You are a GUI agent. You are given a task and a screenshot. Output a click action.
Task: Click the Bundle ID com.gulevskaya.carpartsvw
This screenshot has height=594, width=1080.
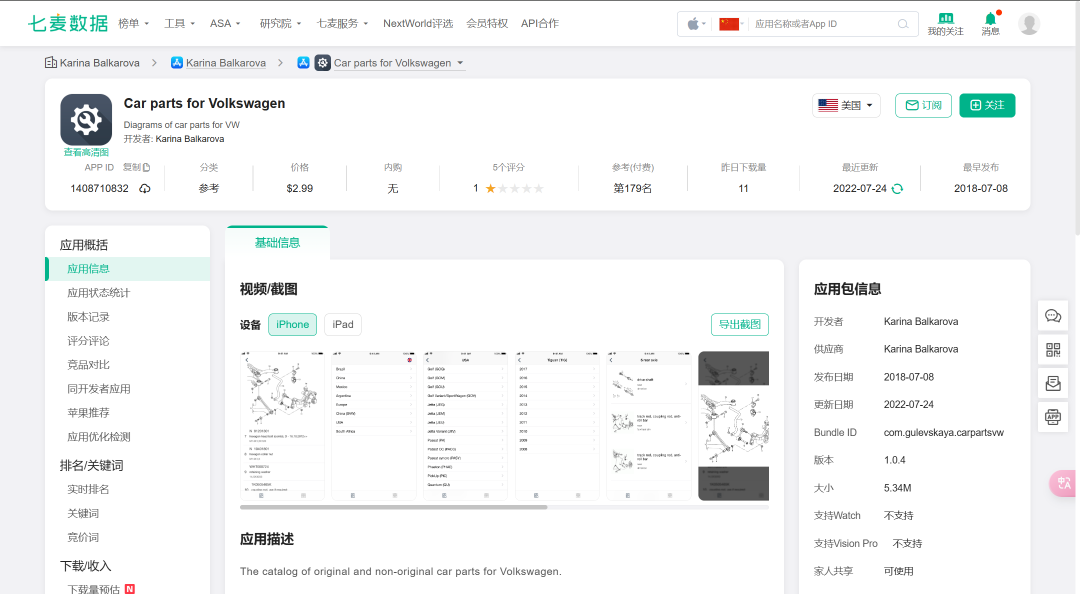click(944, 433)
